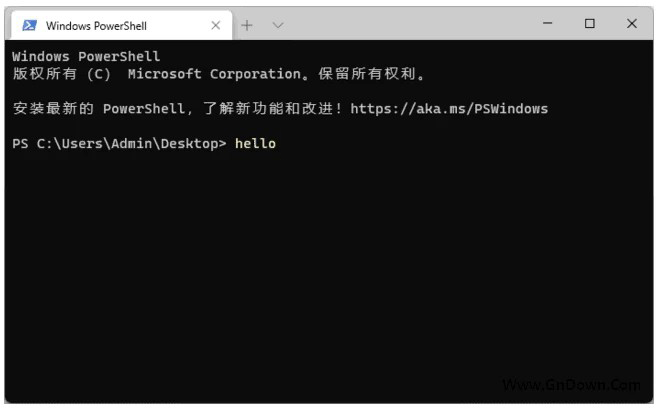Click the "版权所有 (C)" text
This screenshot has height=409, width=657.
pos(62,74)
